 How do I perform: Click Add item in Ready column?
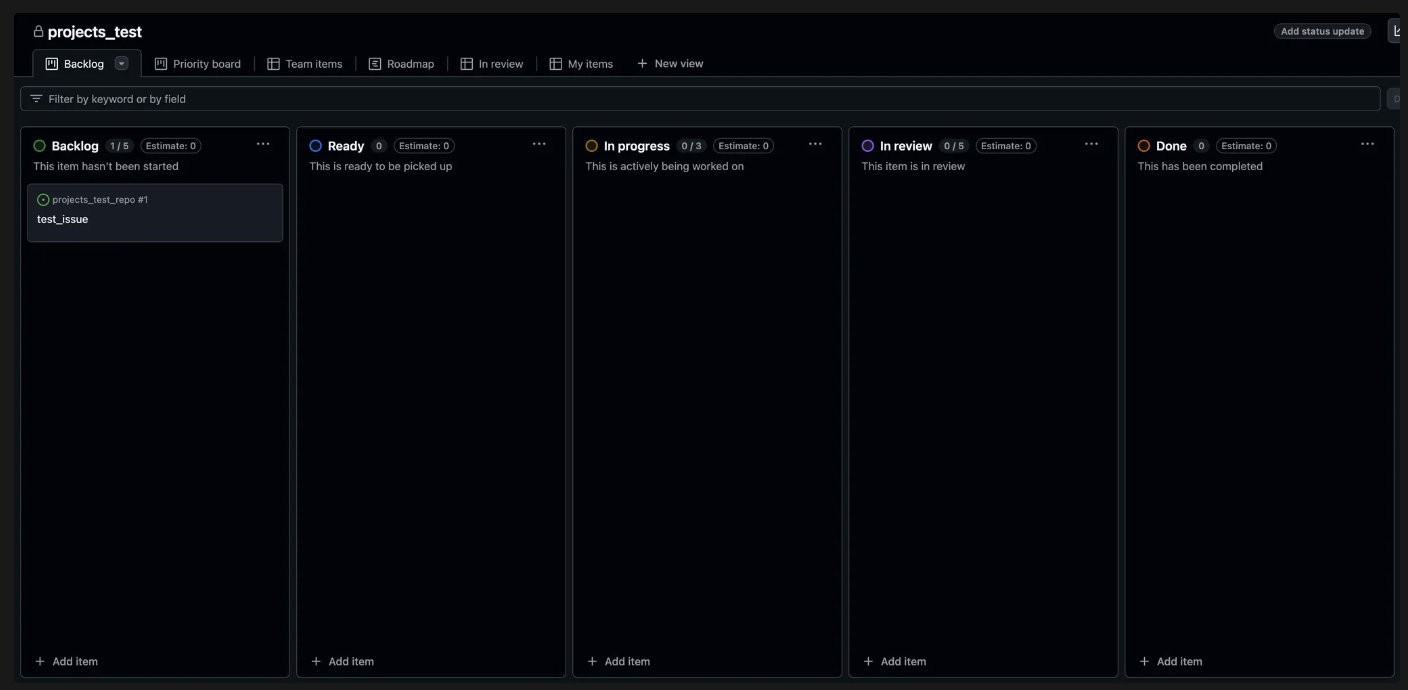click(x=343, y=661)
